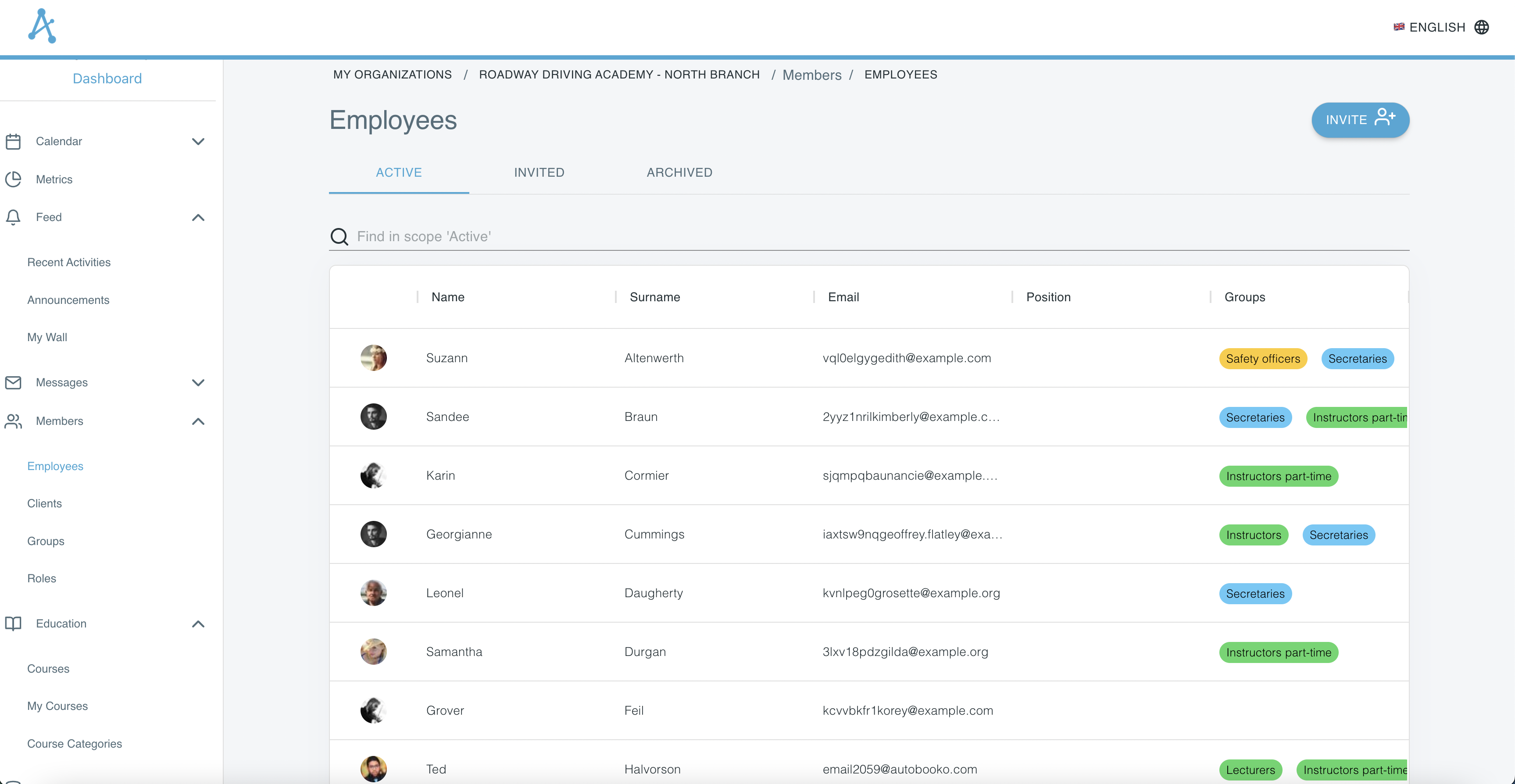Expand the Calendar dropdown arrow
The height and width of the screenshot is (784, 1515).
pos(198,141)
